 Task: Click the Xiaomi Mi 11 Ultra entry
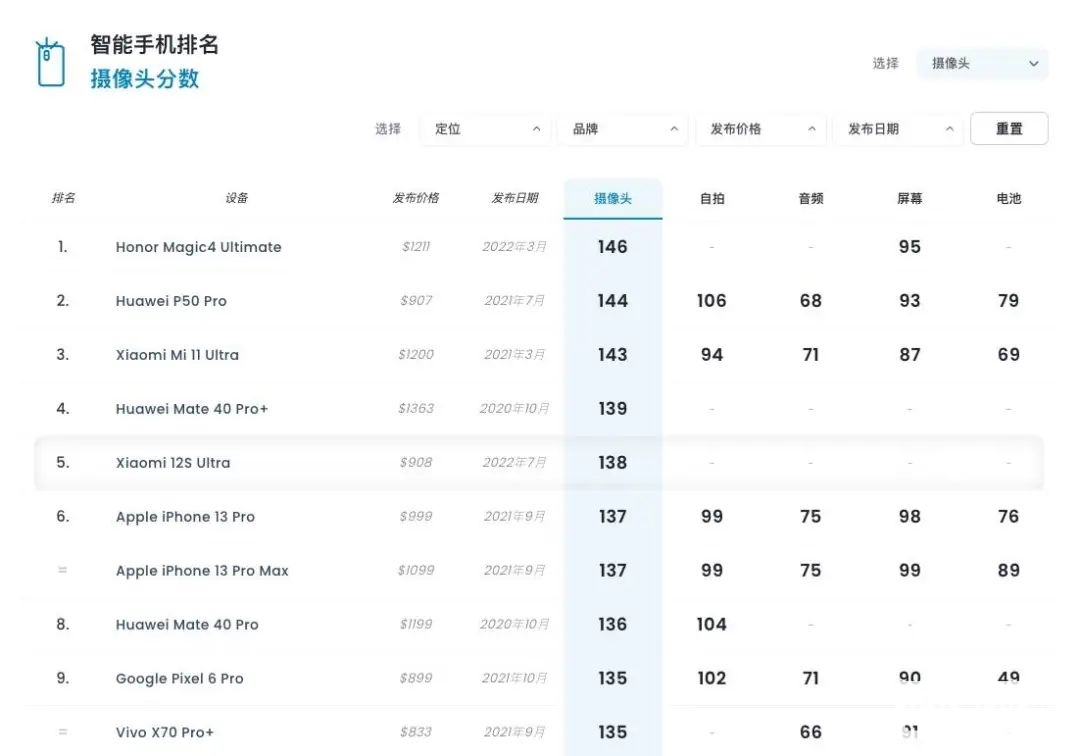click(177, 355)
